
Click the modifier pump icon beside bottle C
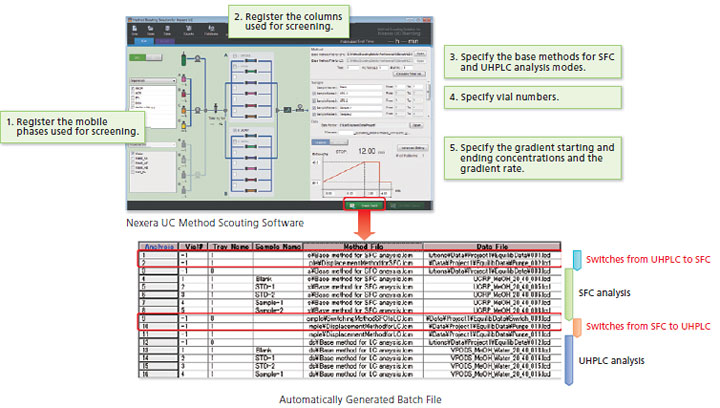click(197, 110)
